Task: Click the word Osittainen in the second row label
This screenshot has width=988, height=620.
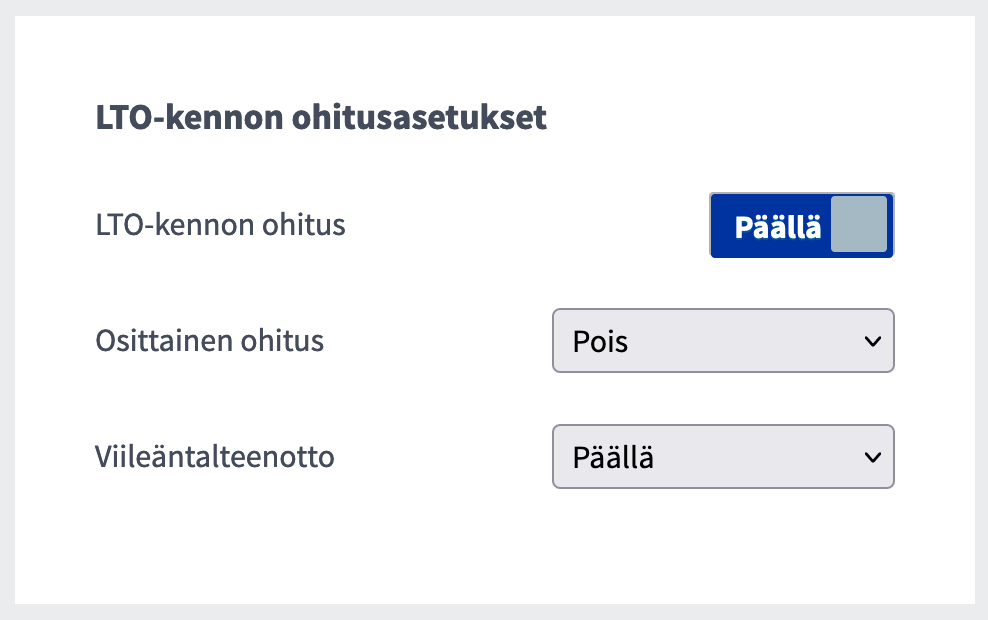Action: 164,341
